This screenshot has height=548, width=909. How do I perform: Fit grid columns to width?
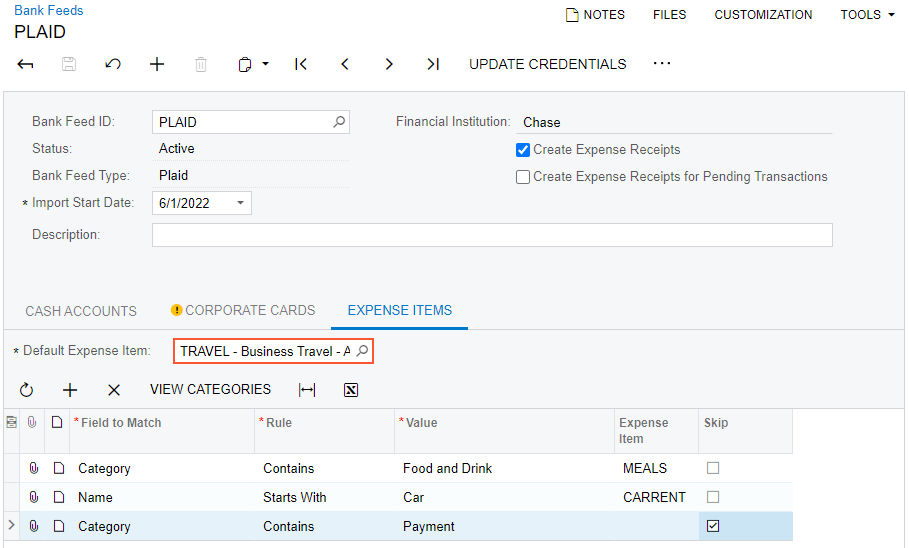307,390
